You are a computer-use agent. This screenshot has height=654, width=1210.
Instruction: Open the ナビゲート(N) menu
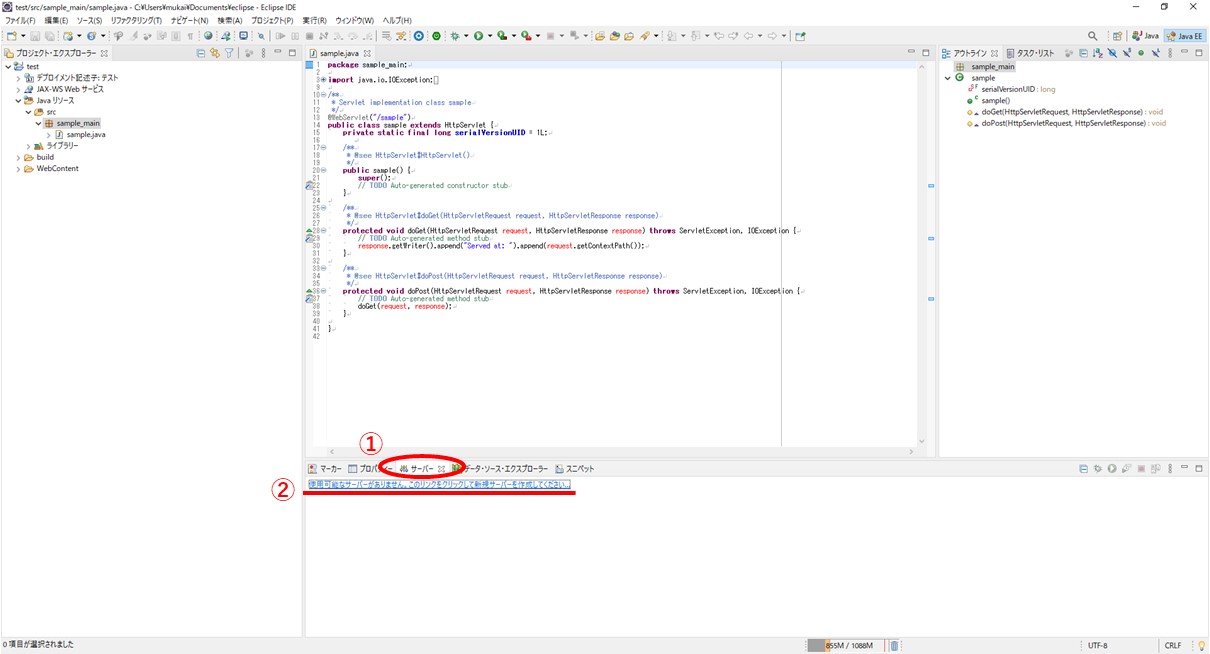[189, 20]
